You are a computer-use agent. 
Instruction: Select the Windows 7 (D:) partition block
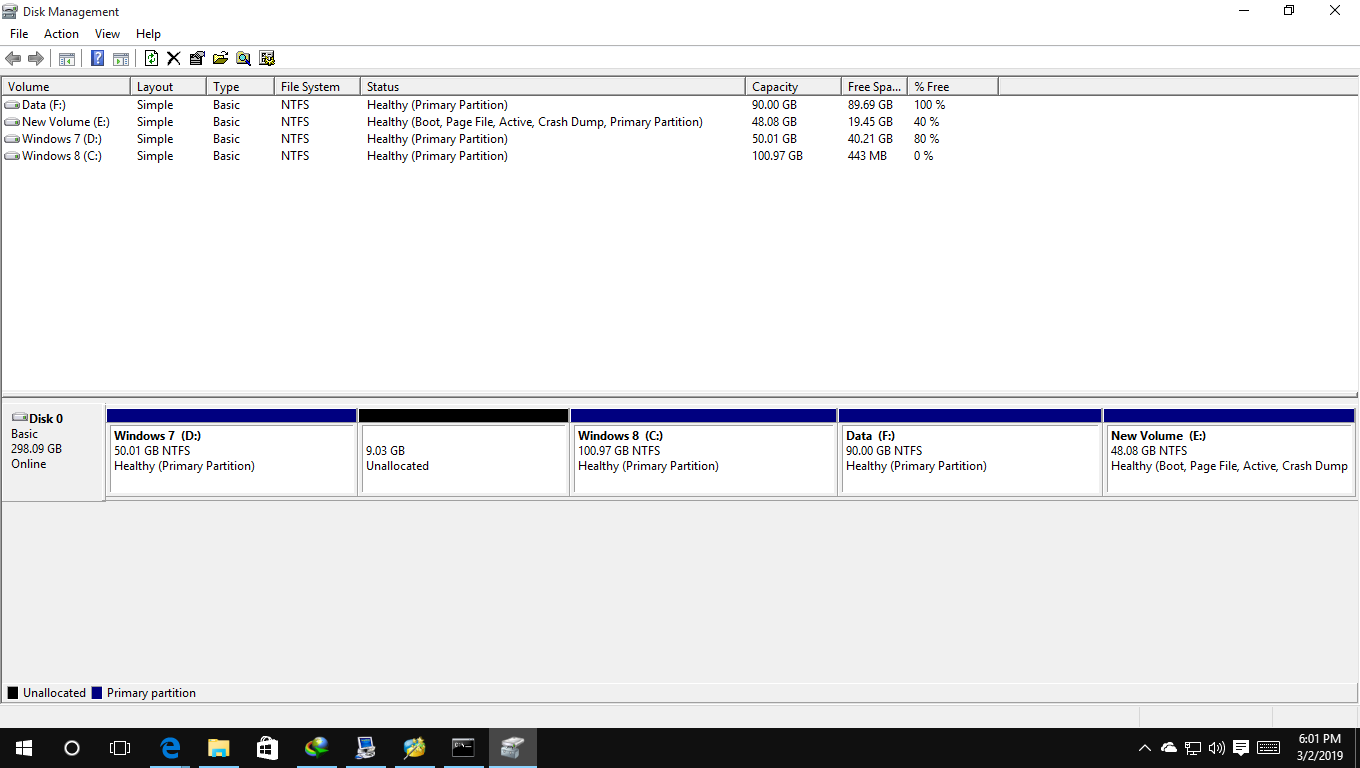[x=232, y=451]
